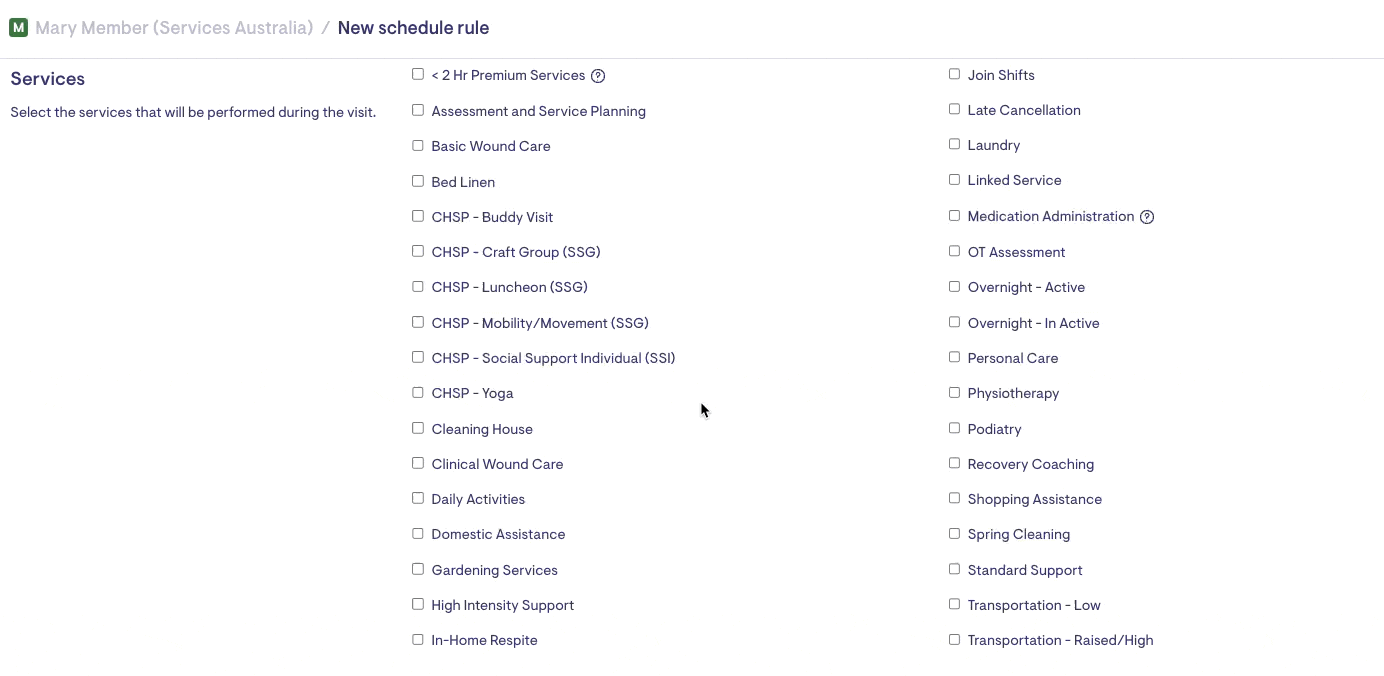This screenshot has width=1384, height=676.
Task: Check the CHSP - Yoga service
Action: 418,393
